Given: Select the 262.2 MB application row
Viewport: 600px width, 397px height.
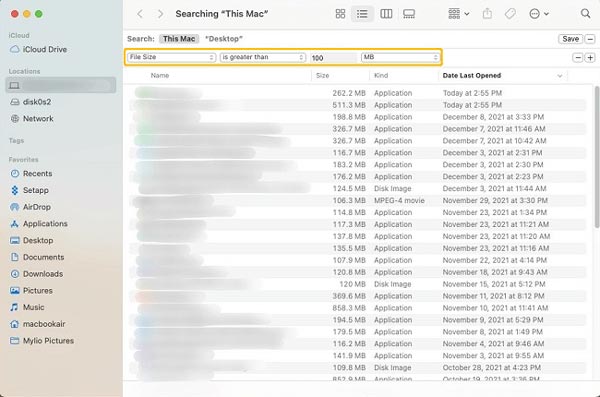Looking at the screenshot, I should [357, 93].
